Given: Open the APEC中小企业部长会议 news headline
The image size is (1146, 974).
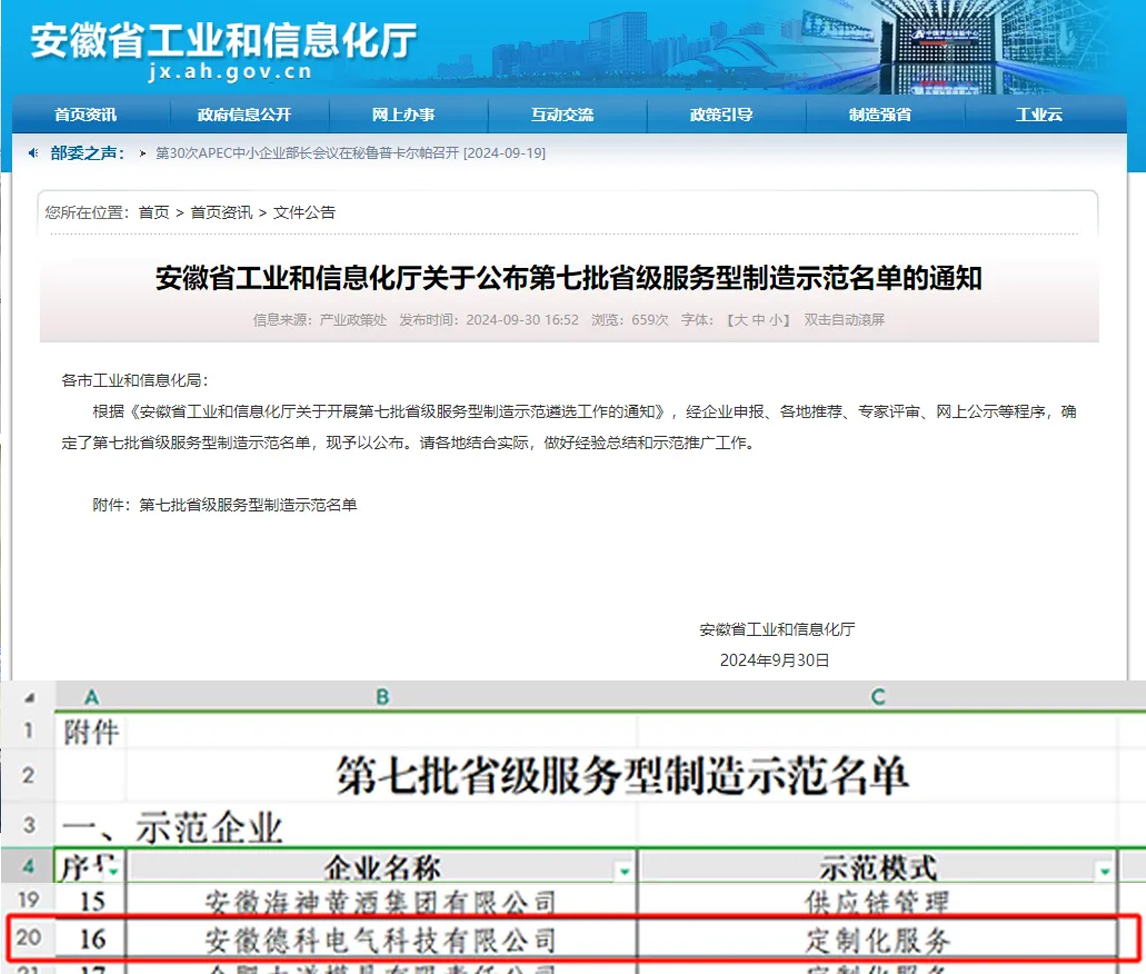Looking at the screenshot, I should [x=350, y=154].
